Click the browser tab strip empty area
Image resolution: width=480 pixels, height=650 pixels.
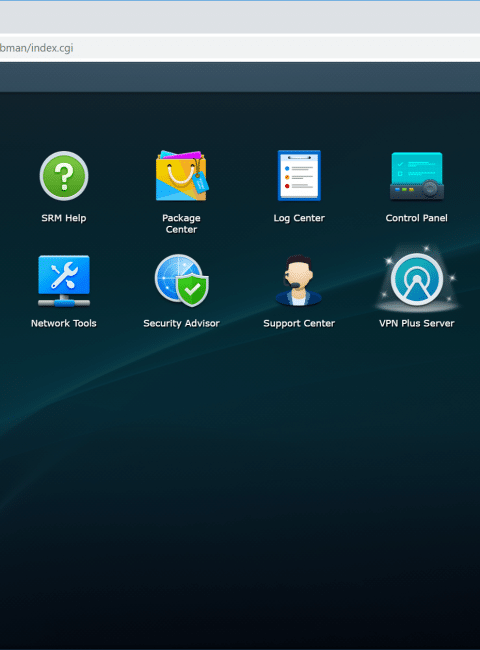click(x=240, y=17)
